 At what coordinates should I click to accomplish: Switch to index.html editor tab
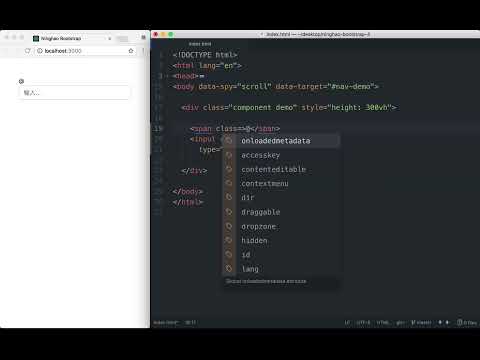[x=200, y=44]
